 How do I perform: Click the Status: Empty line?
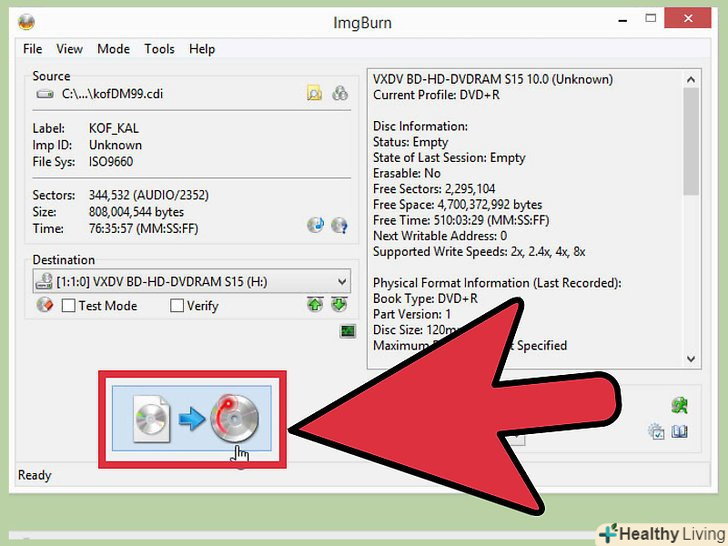pos(410,142)
